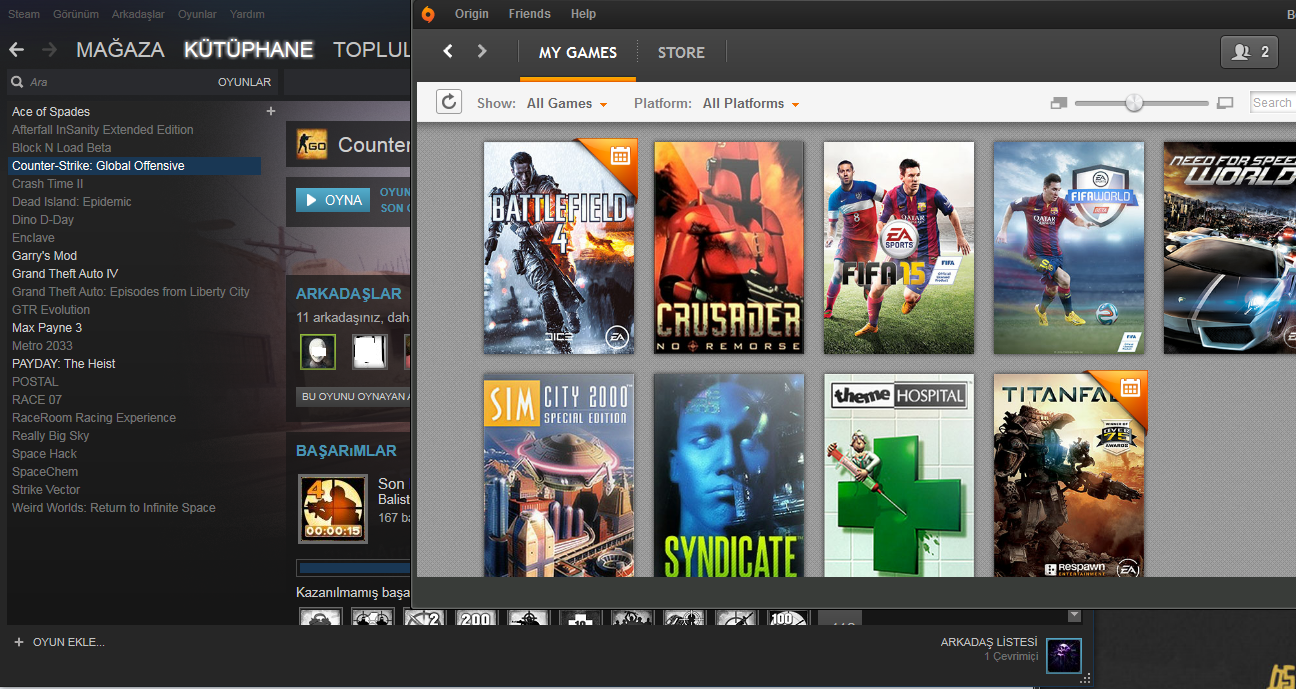
Task: Open the SimCity 2000 Special Edition tile
Action: (x=559, y=475)
